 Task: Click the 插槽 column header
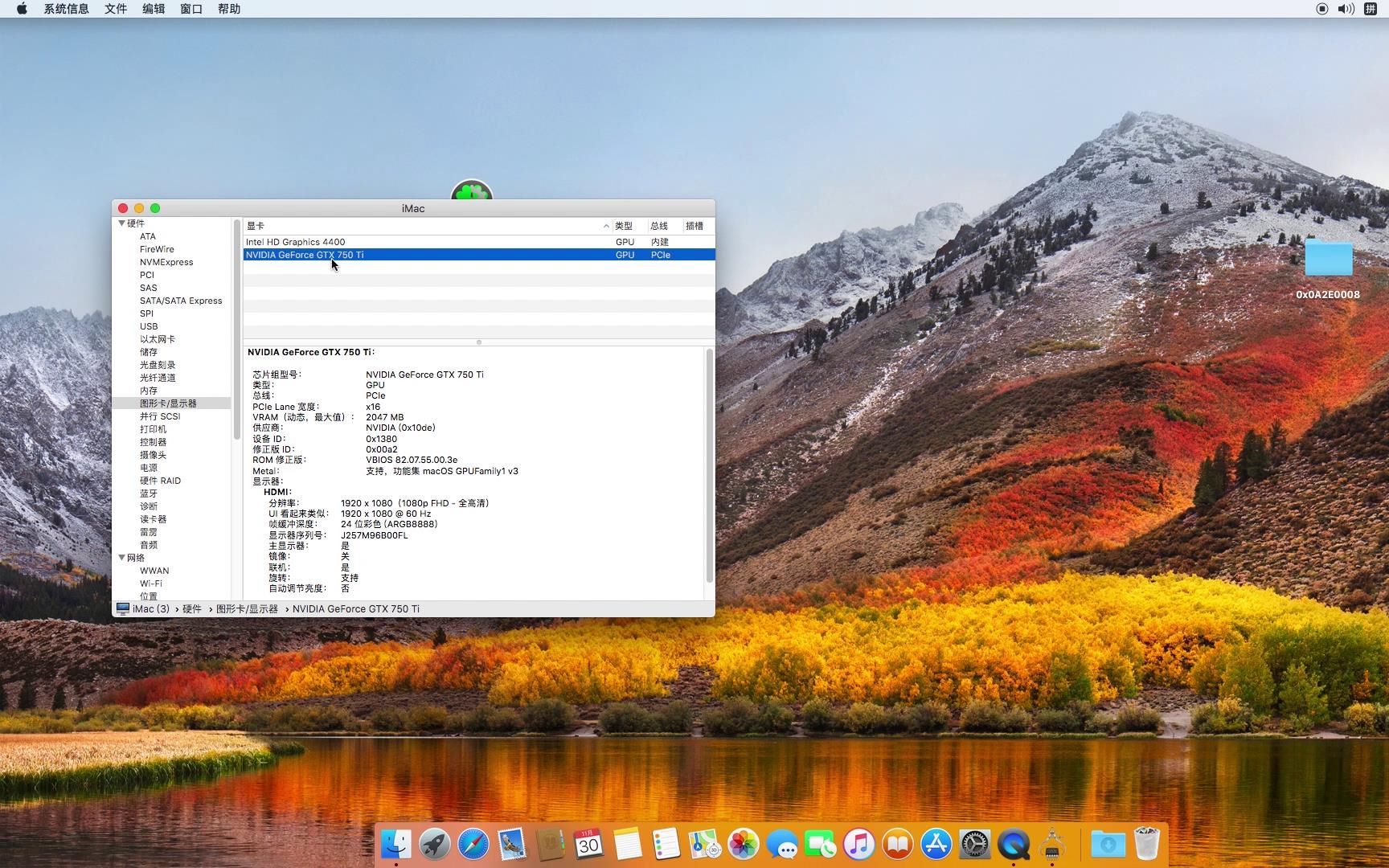(x=694, y=226)
